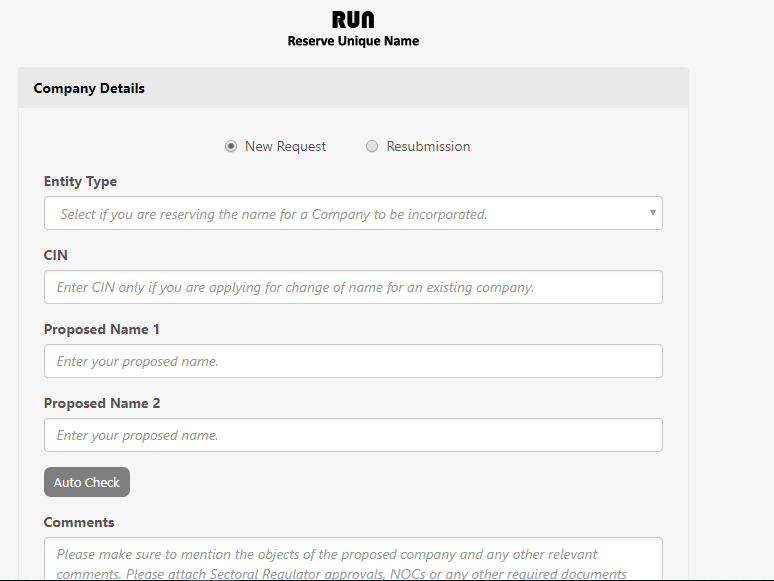Select the New Request radio button
This screenshot has height=581, width=774.
pyautogui.click(x=231, y=146)
